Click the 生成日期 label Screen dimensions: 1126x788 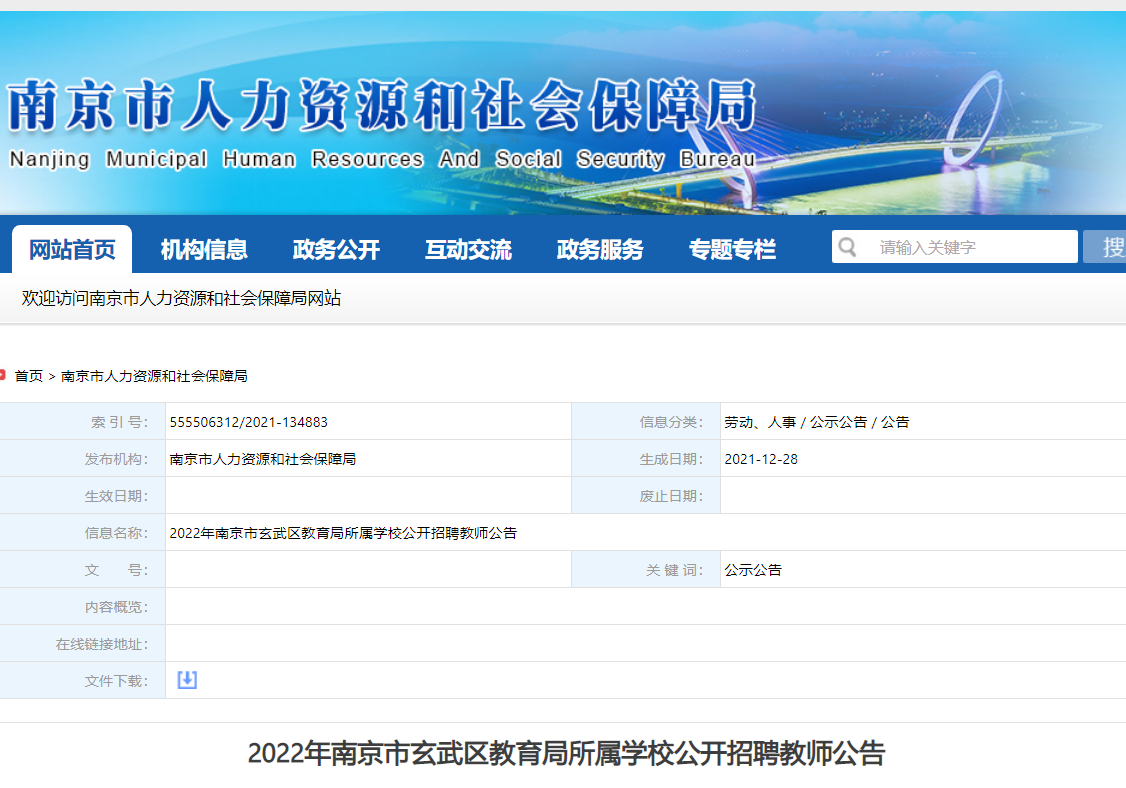[x=671, y=459]
